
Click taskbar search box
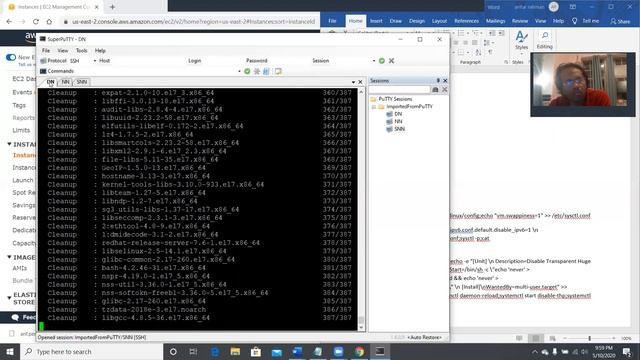(92, 351)
